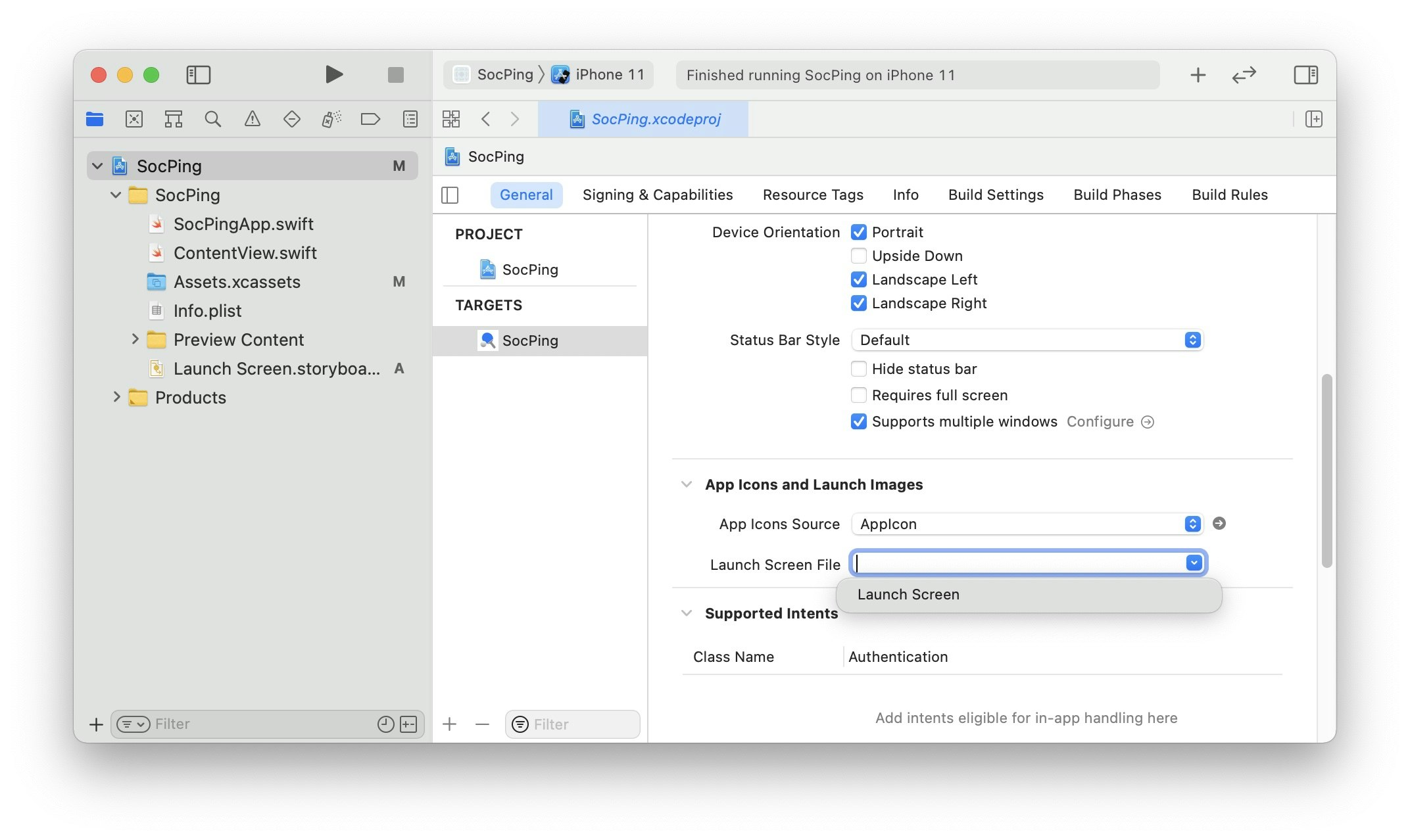This screenshot has width=1410, height=840.
Task: Show source-controlled files filter icon
Action: point(408,724)
